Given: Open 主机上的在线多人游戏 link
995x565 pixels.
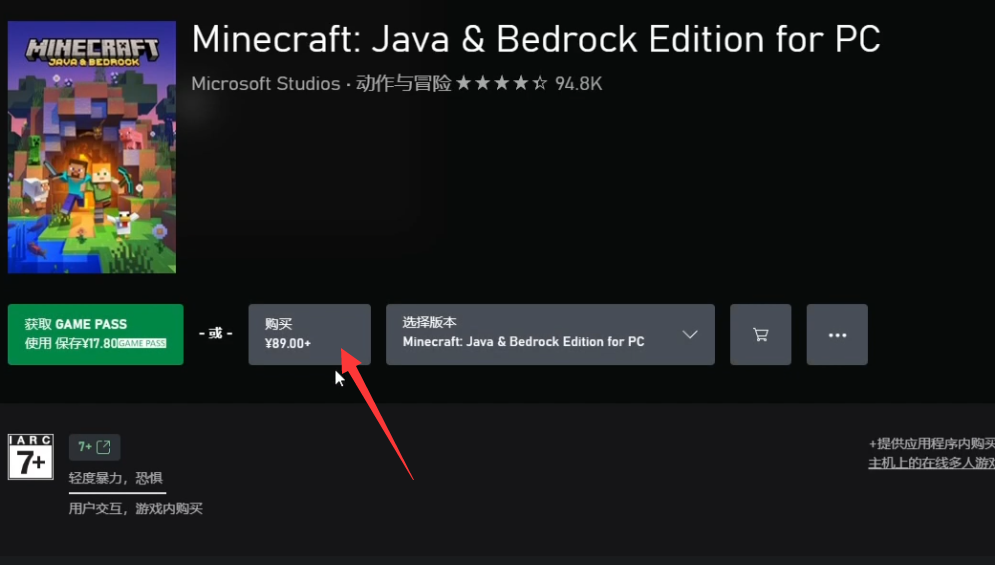Looking at the screenshot, I should [931, 463].
